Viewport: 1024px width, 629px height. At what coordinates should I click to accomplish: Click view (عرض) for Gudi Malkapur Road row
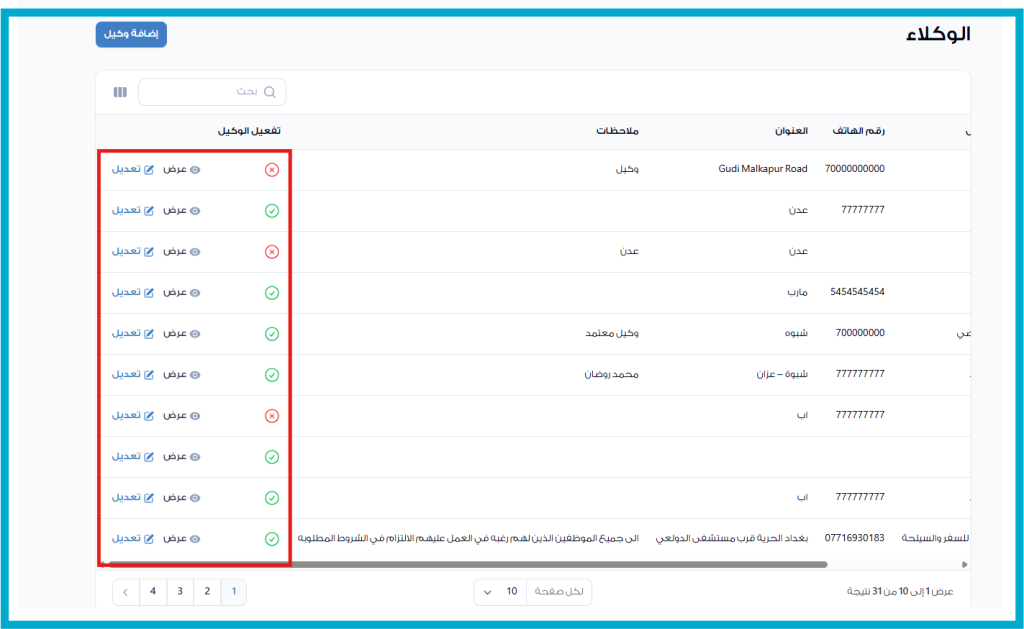(181, 170)
